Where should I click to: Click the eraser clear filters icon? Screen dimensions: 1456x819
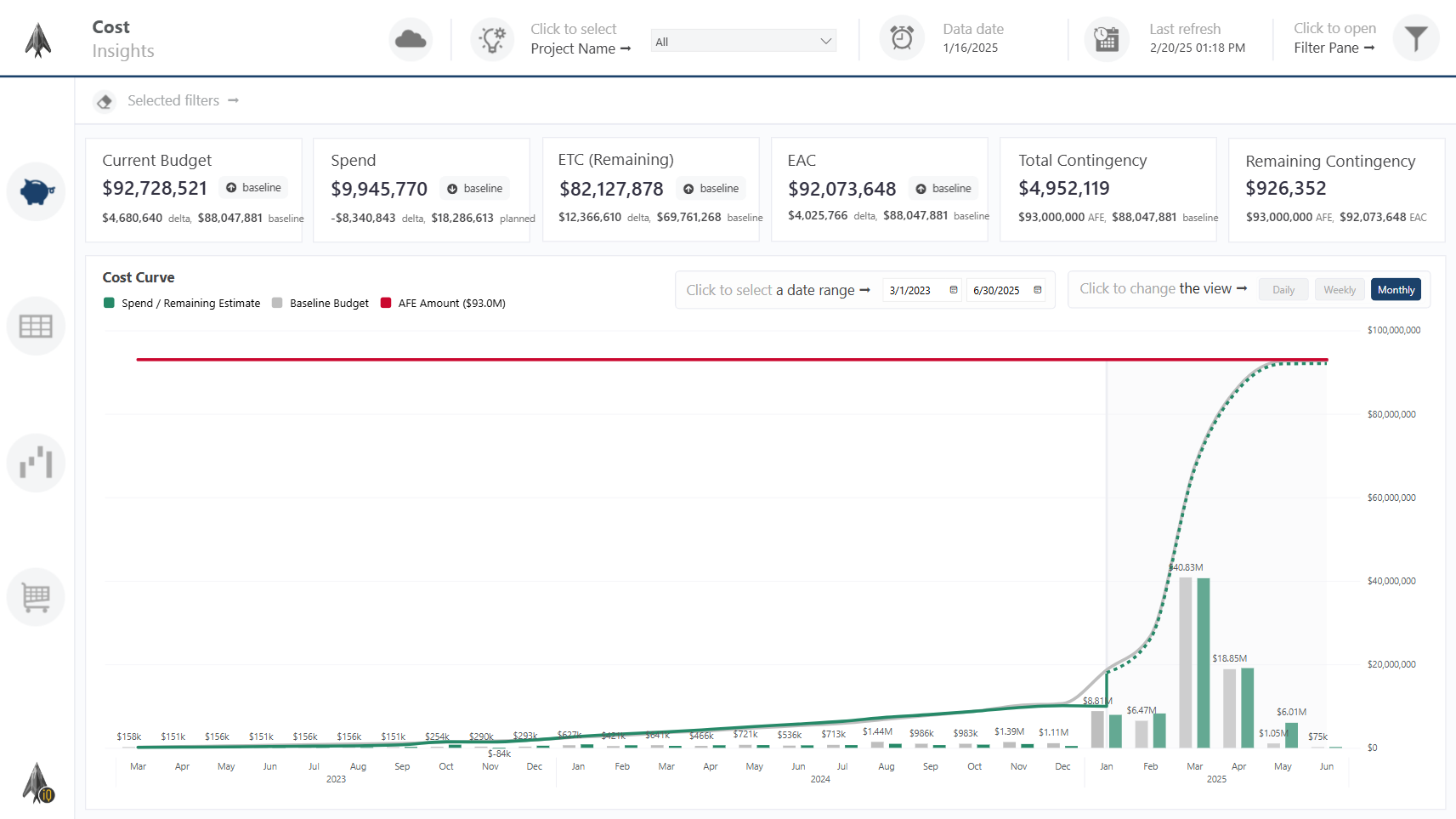(x=105, y=101)
